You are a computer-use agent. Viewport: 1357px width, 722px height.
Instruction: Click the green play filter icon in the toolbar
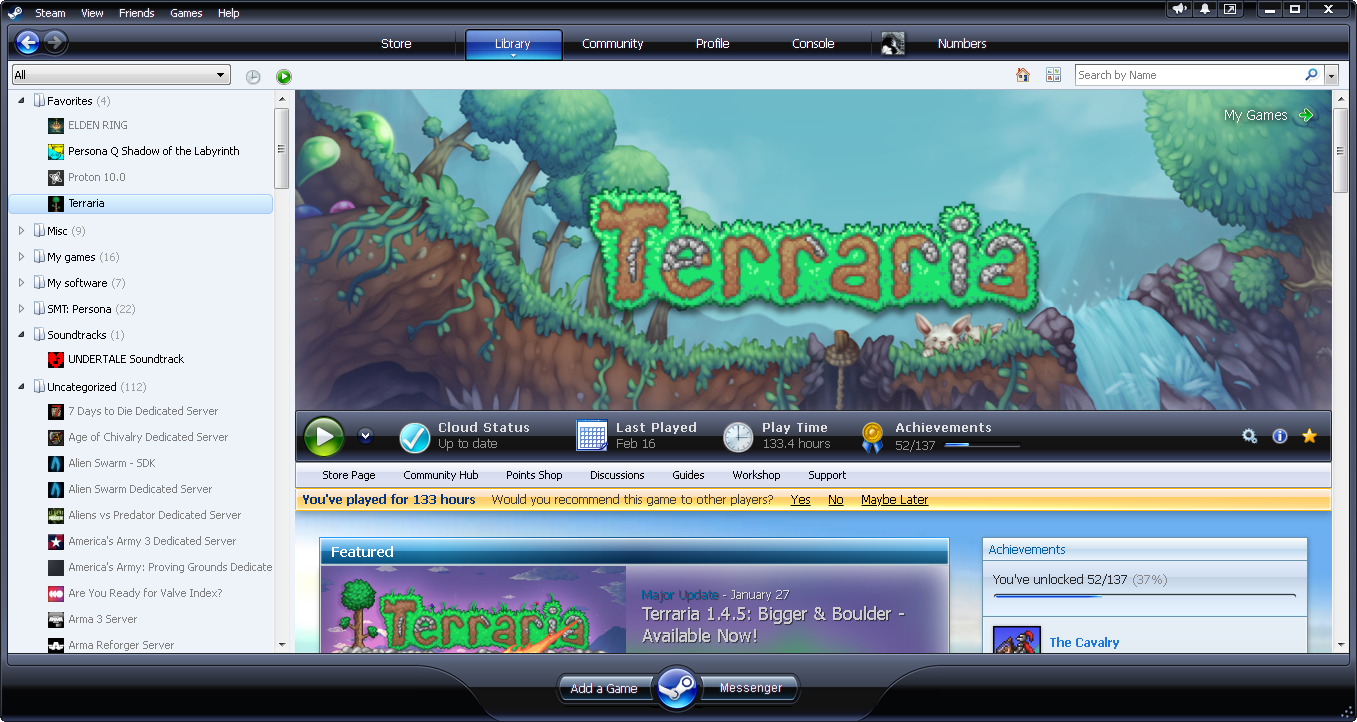click(x=284, y=76)
